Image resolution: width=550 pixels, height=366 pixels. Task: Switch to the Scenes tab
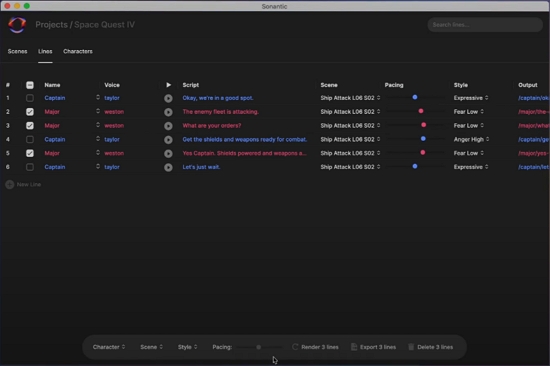18,51
